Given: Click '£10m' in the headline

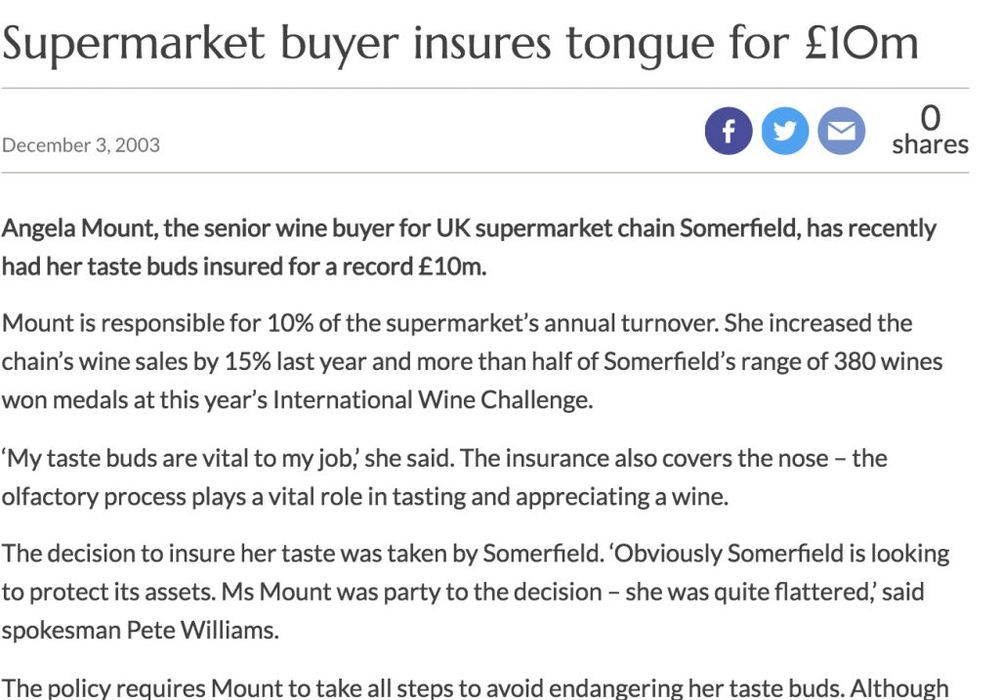Looking at the screenshot, I should pyautogui.click(x=861, y=43).
